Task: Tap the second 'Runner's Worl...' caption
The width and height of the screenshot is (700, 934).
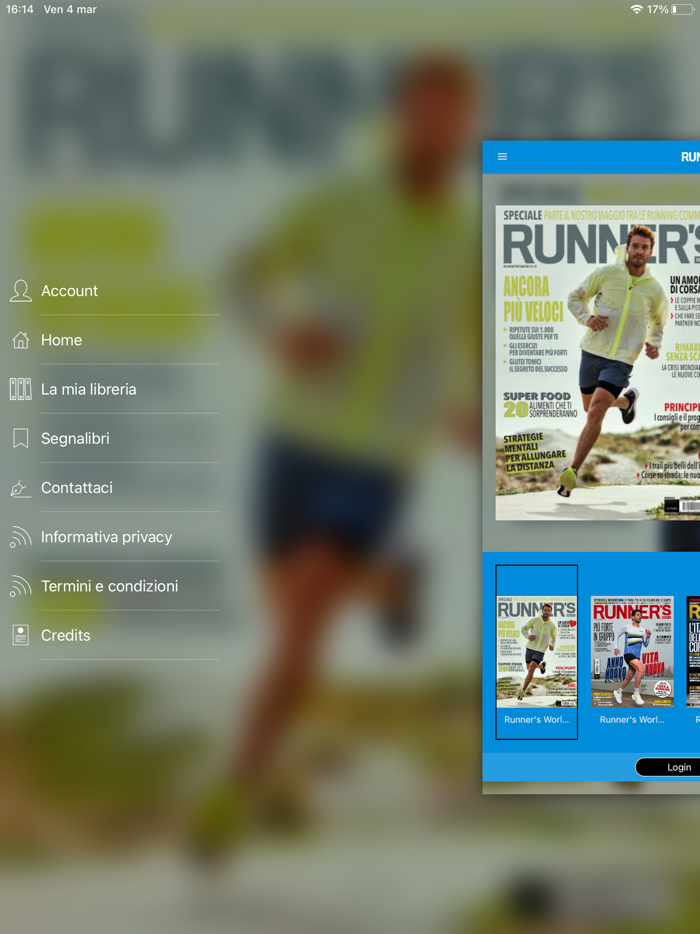Action: (x=632, y=720)
